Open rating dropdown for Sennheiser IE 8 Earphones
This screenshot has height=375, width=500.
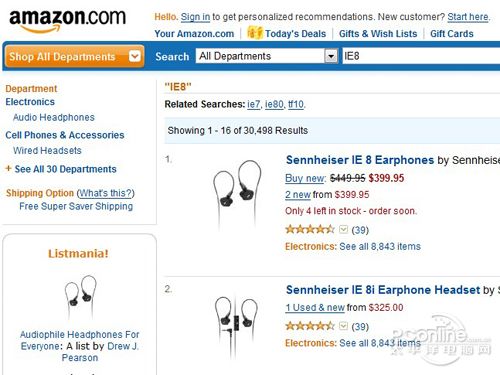pyautogui.click(x=343, y=229)
